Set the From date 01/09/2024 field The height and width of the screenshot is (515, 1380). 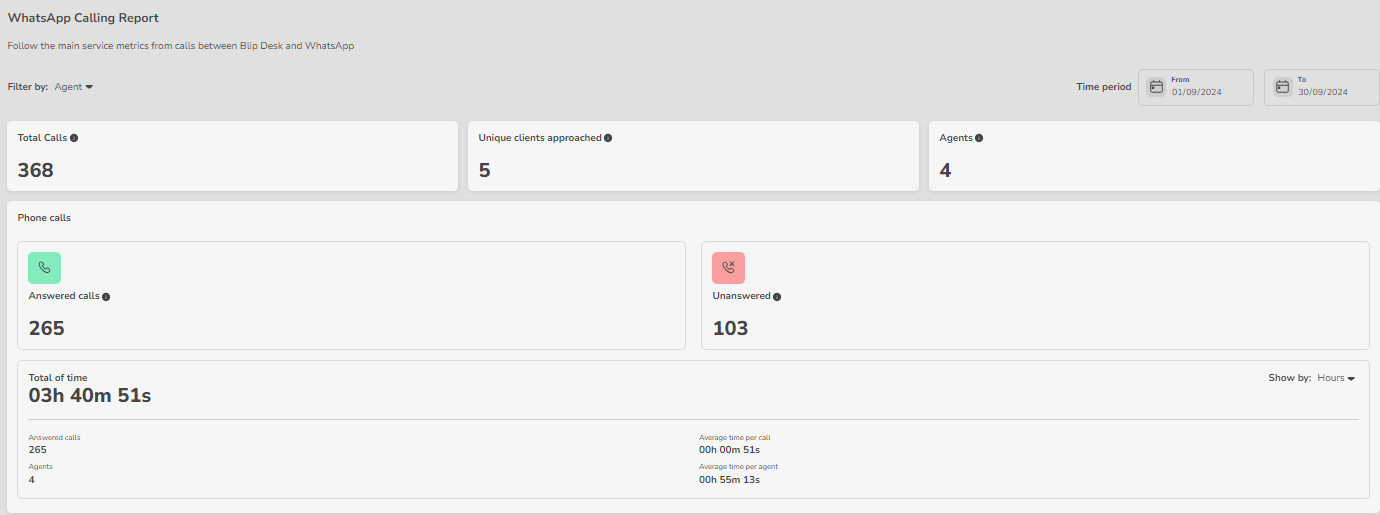[1197, 92]
